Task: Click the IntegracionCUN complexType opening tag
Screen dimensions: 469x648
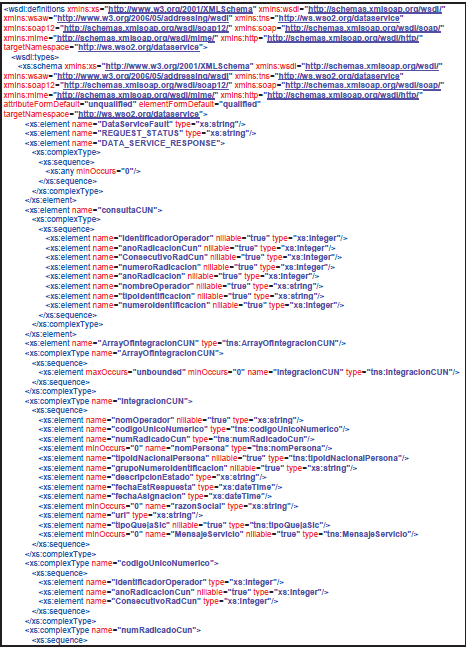Action: coord(109,401)
